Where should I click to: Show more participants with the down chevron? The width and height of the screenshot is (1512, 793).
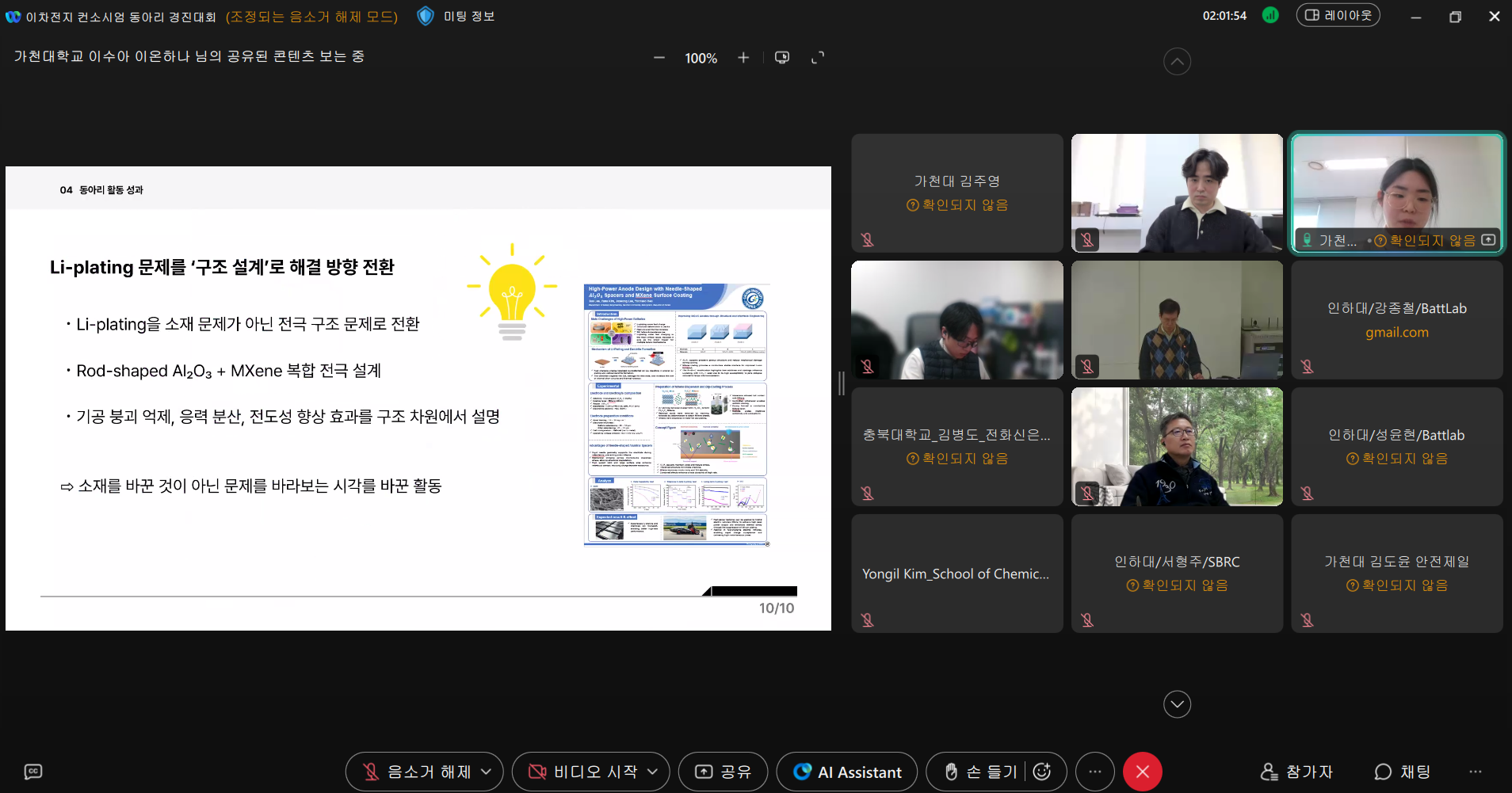click(1177, 703)
